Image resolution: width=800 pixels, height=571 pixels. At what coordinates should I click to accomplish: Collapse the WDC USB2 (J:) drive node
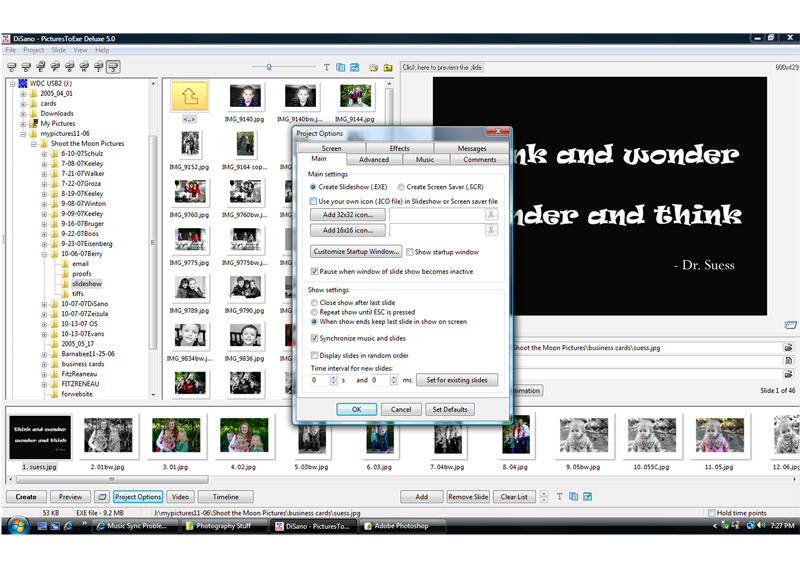11,83
